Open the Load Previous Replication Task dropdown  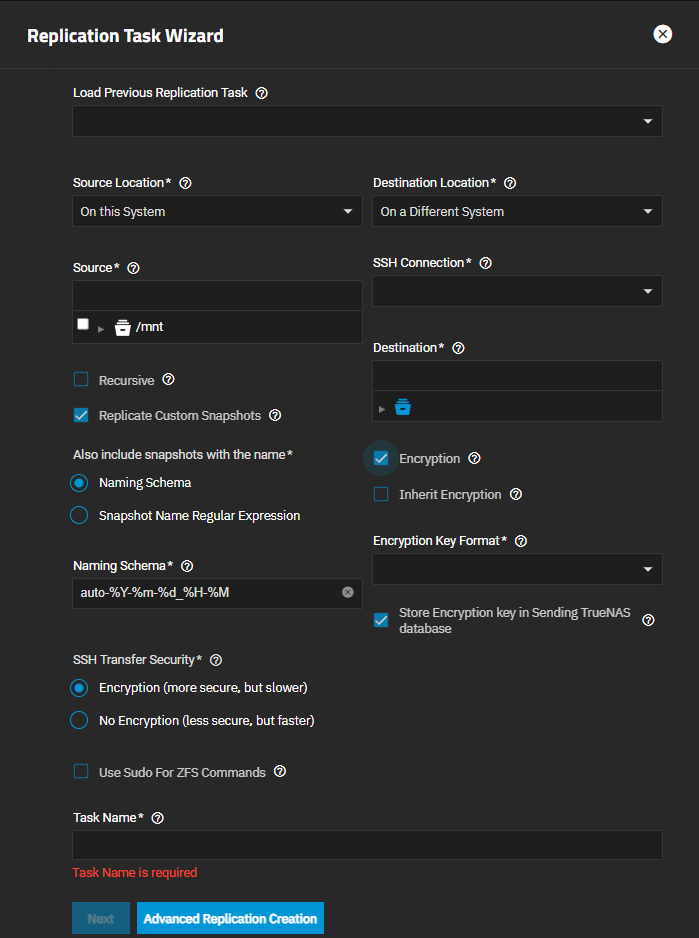click(x=367, y=122)
